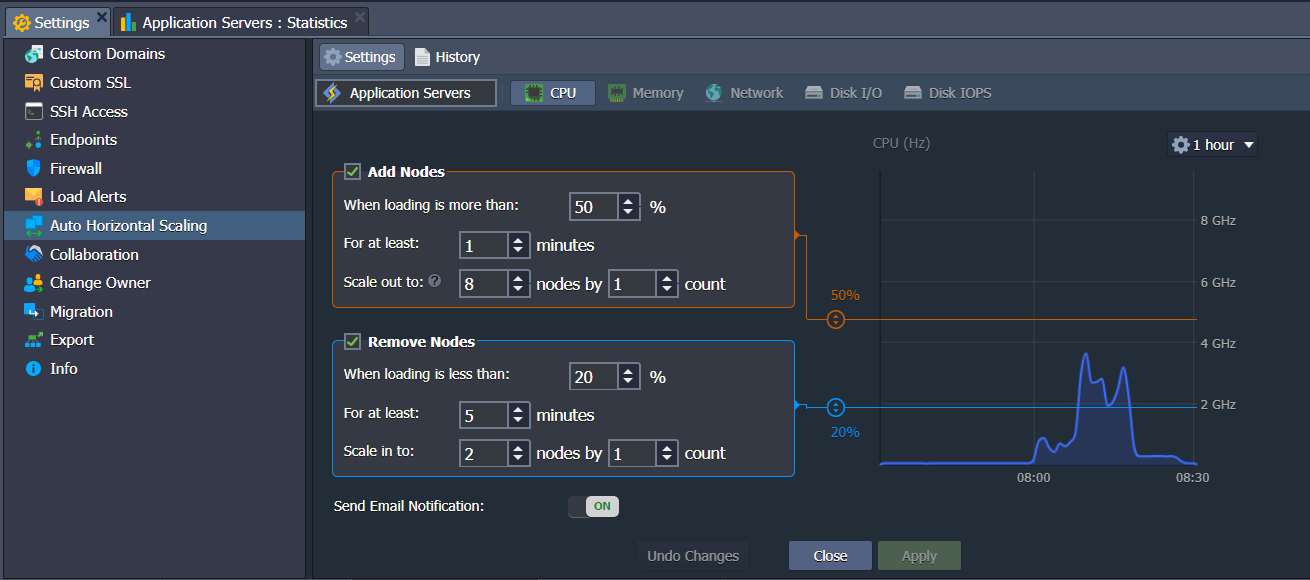Uncheck the Add Nodes checkbox

(352, 172)
